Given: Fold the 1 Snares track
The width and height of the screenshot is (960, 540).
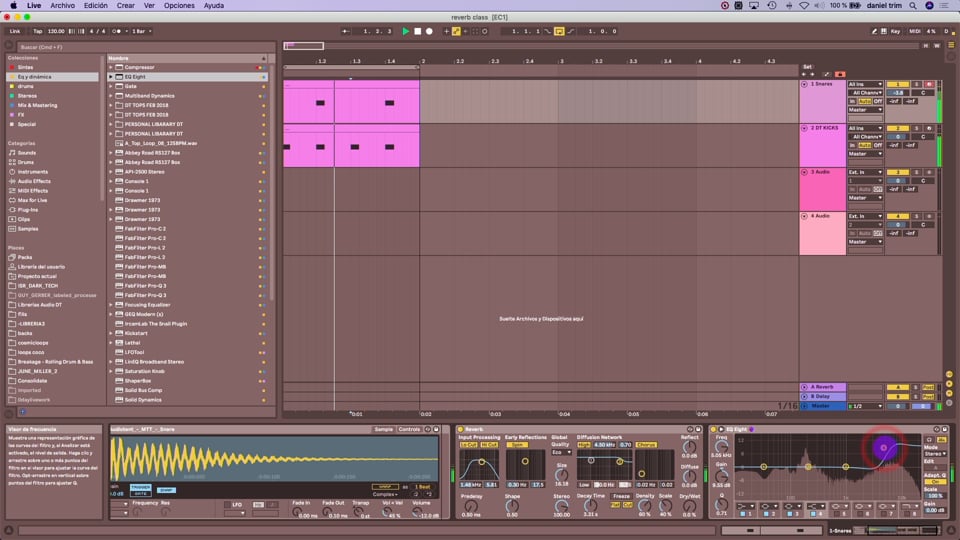Looking at the screenshot, I should 804,84.
